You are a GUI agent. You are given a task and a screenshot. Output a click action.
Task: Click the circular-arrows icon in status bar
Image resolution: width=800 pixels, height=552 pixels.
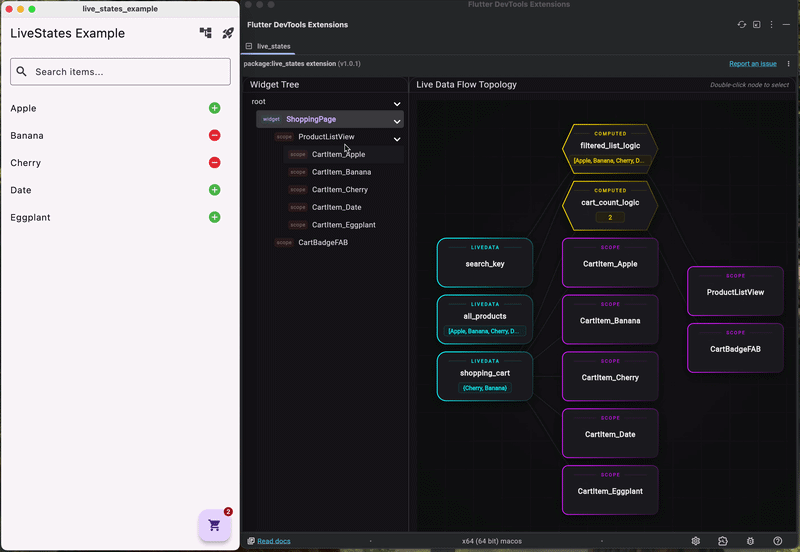pyautogui.click(x=723, y=541)
